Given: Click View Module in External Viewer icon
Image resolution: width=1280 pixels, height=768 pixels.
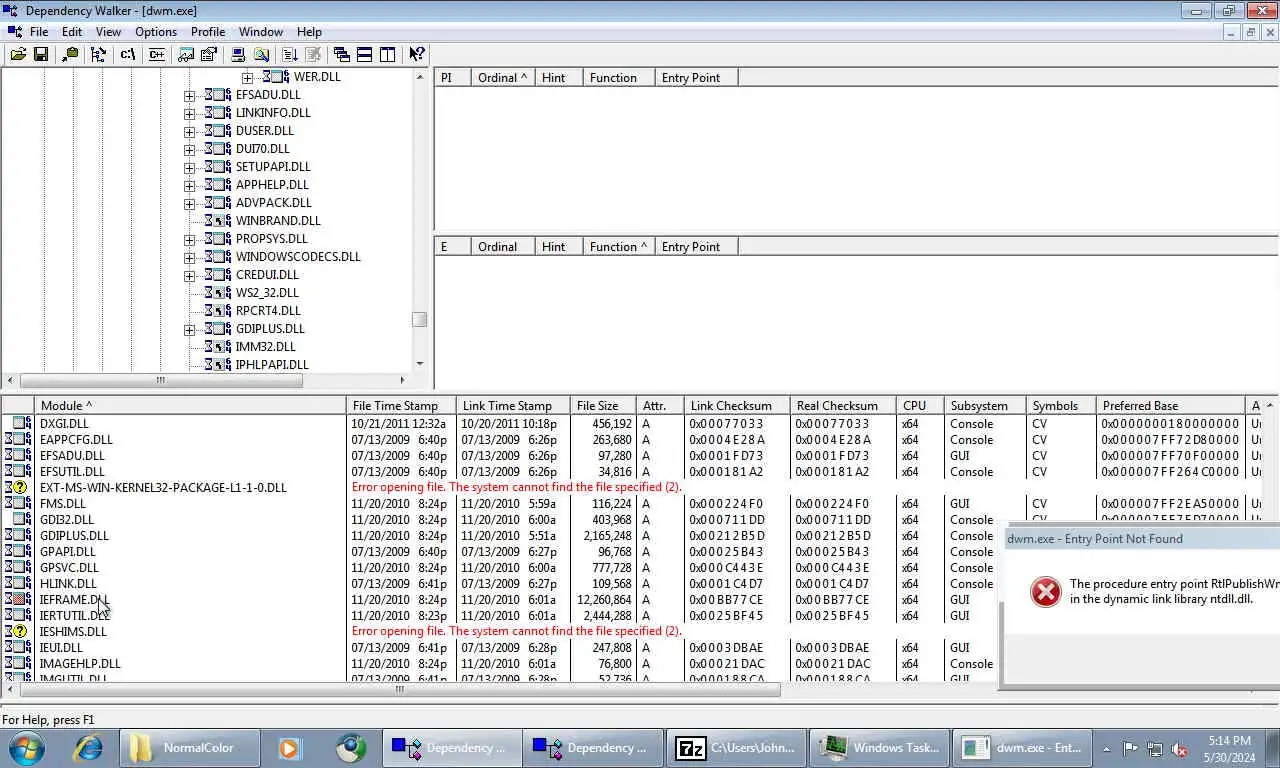Looking at the screenshot, I should [186, 55].
